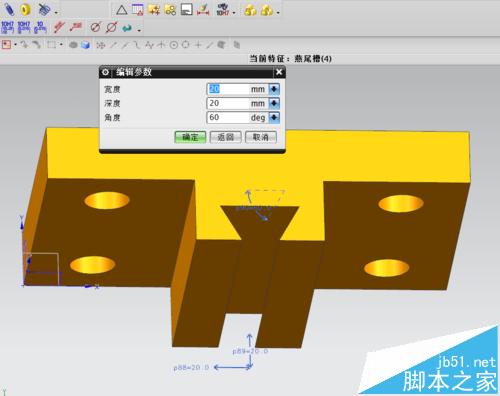Click the p89=20.0 dimension label
500x396 pixels.
[250, 351]
